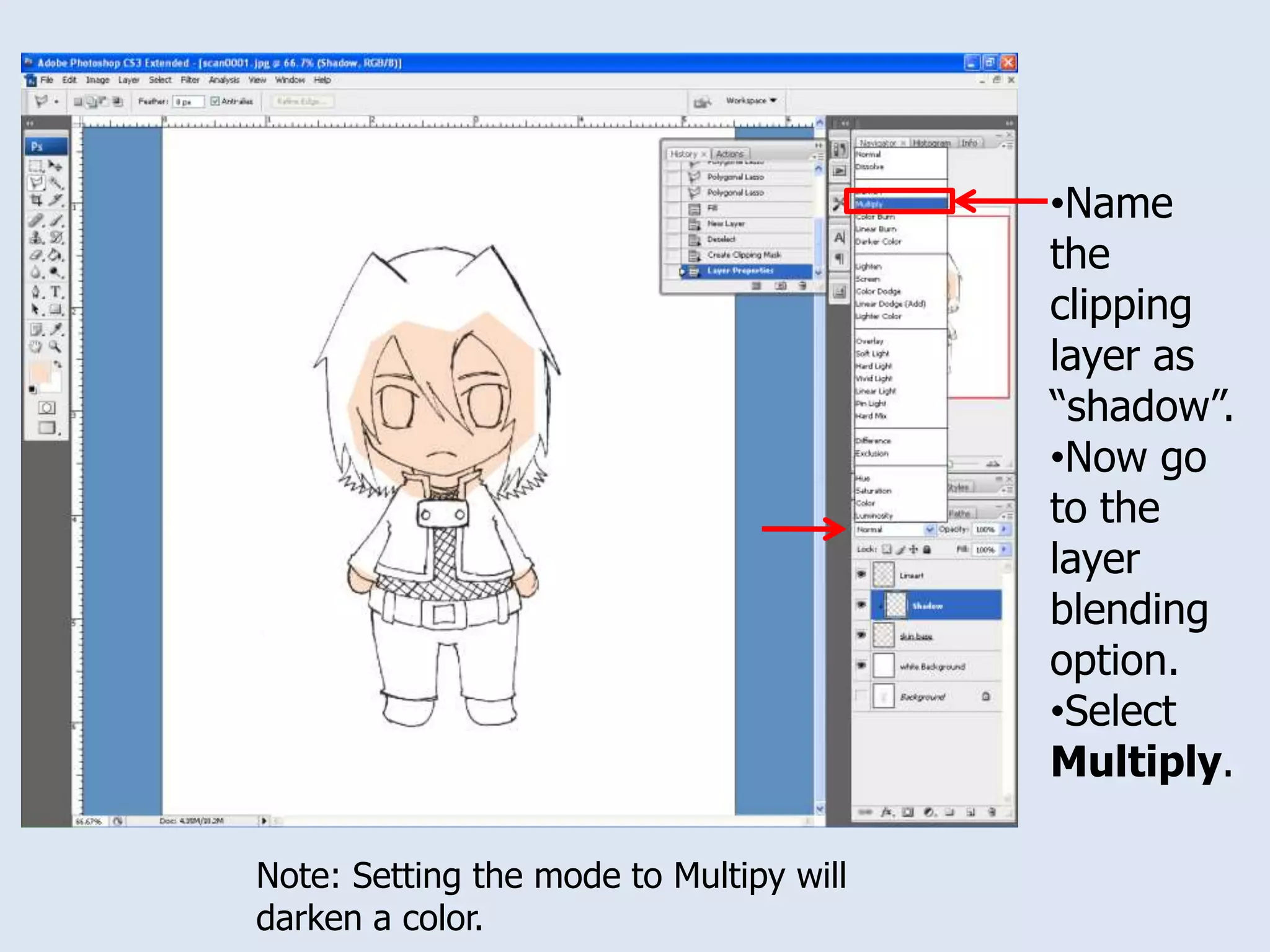This screenshot has height=952, width=1270.
Task: Select the Zoom magnifier tool
Action: coord(56,346)
